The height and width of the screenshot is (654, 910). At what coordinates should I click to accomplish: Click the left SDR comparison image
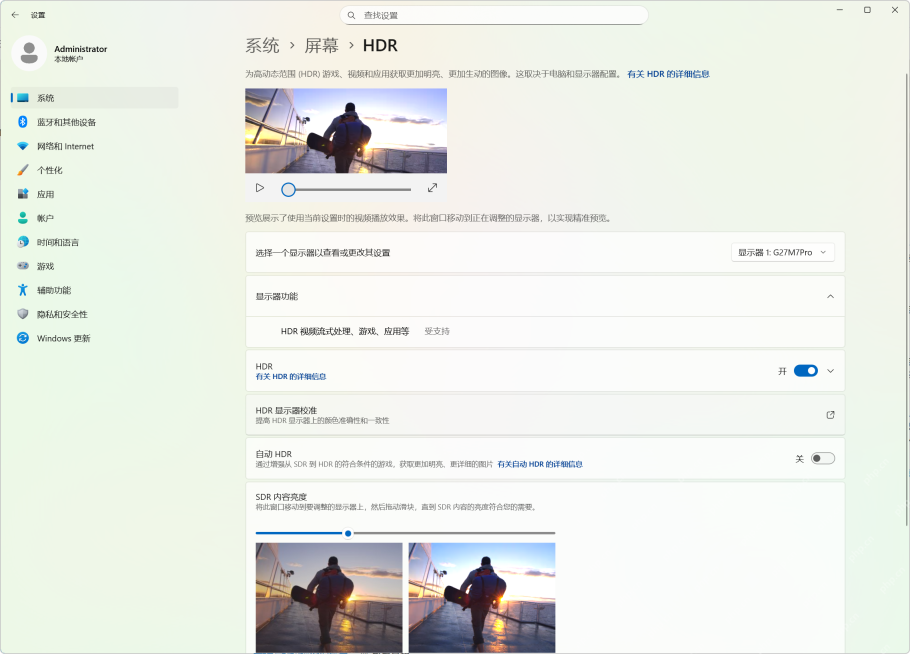(328, 598)
